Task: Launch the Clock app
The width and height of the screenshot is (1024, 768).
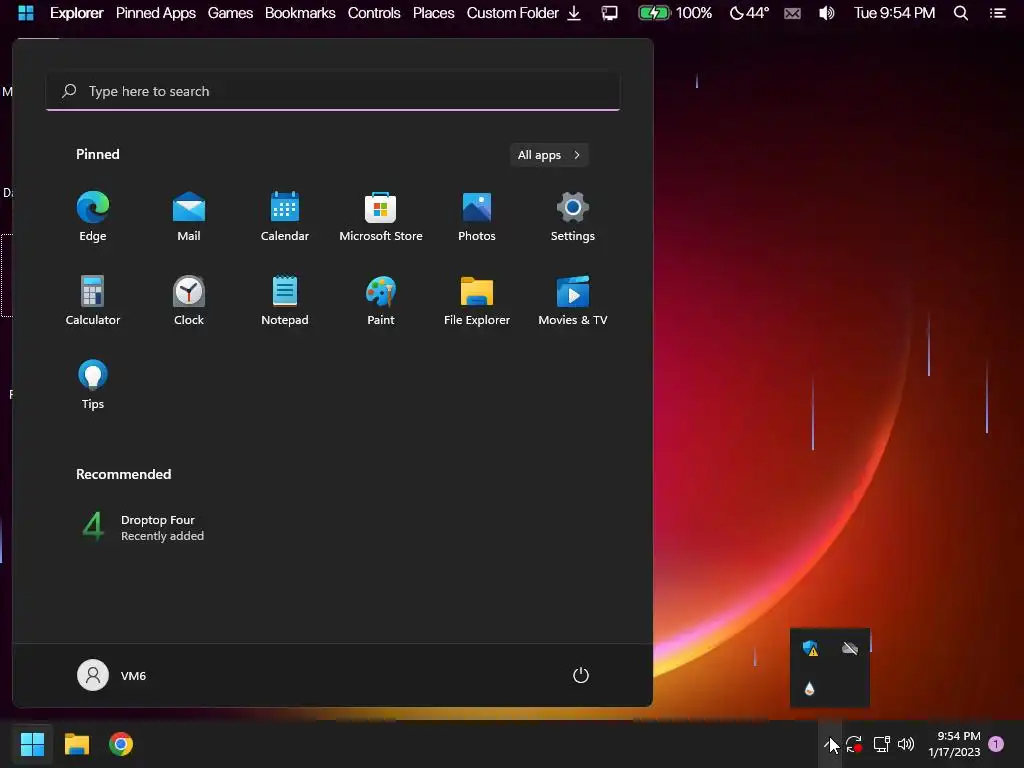Action: pyautogui.click(x=189, y=300)
